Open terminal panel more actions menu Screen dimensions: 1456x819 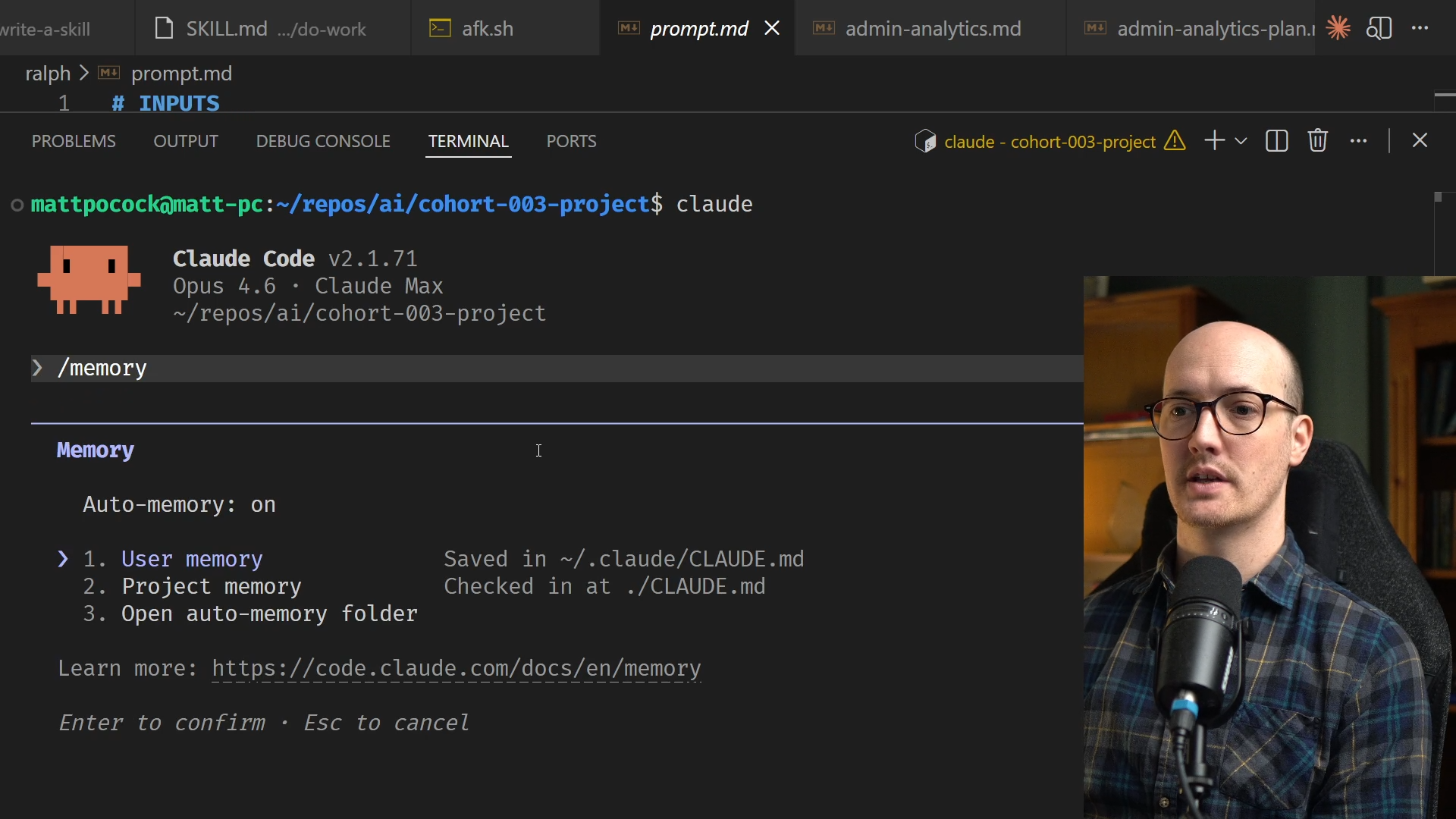tap(1359, 141)
